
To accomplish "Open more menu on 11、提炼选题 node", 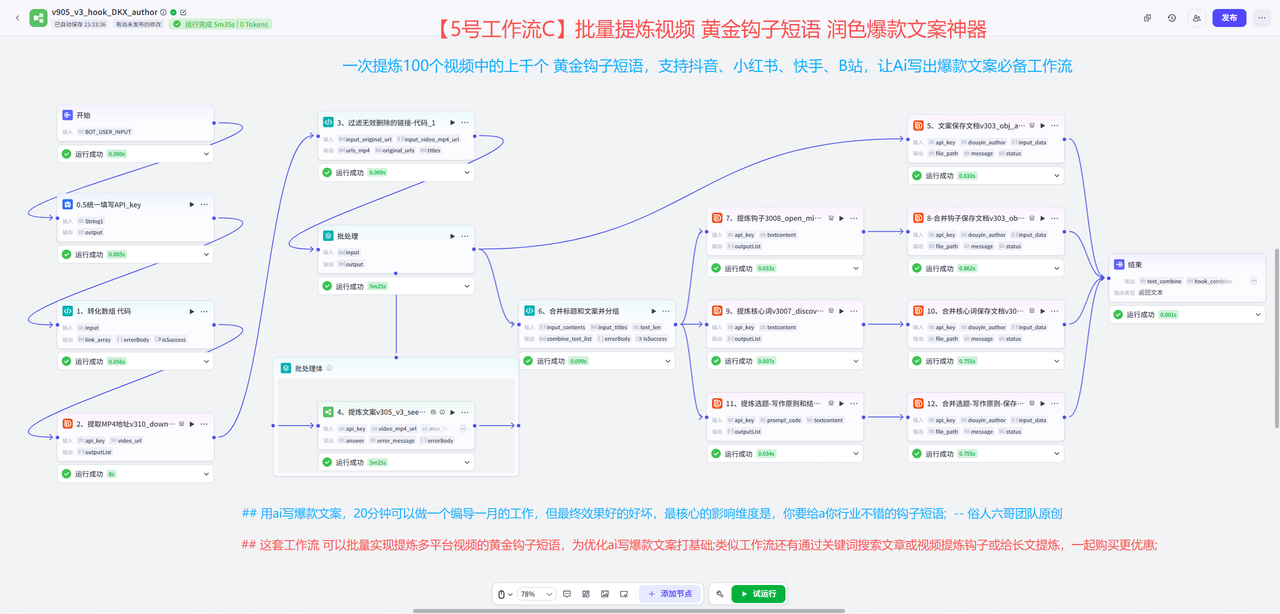I will (853, 403).
